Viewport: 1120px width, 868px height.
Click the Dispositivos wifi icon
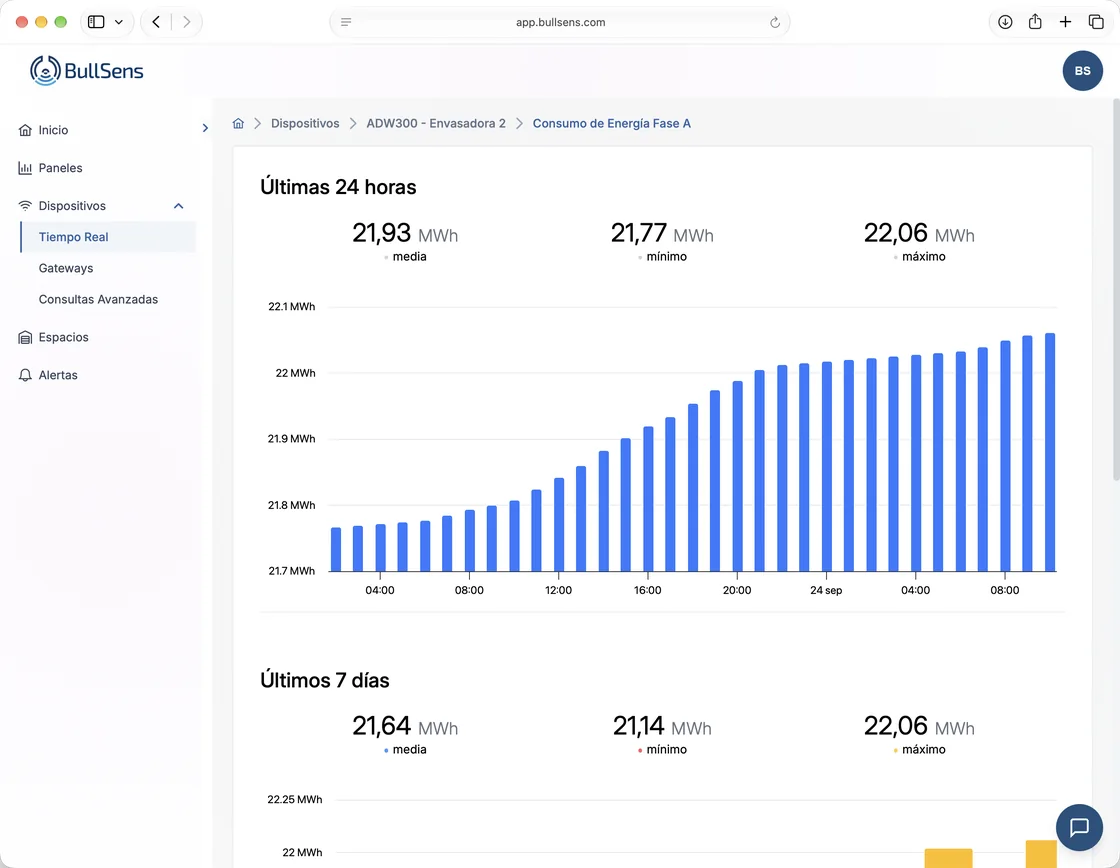coord(25,206)
